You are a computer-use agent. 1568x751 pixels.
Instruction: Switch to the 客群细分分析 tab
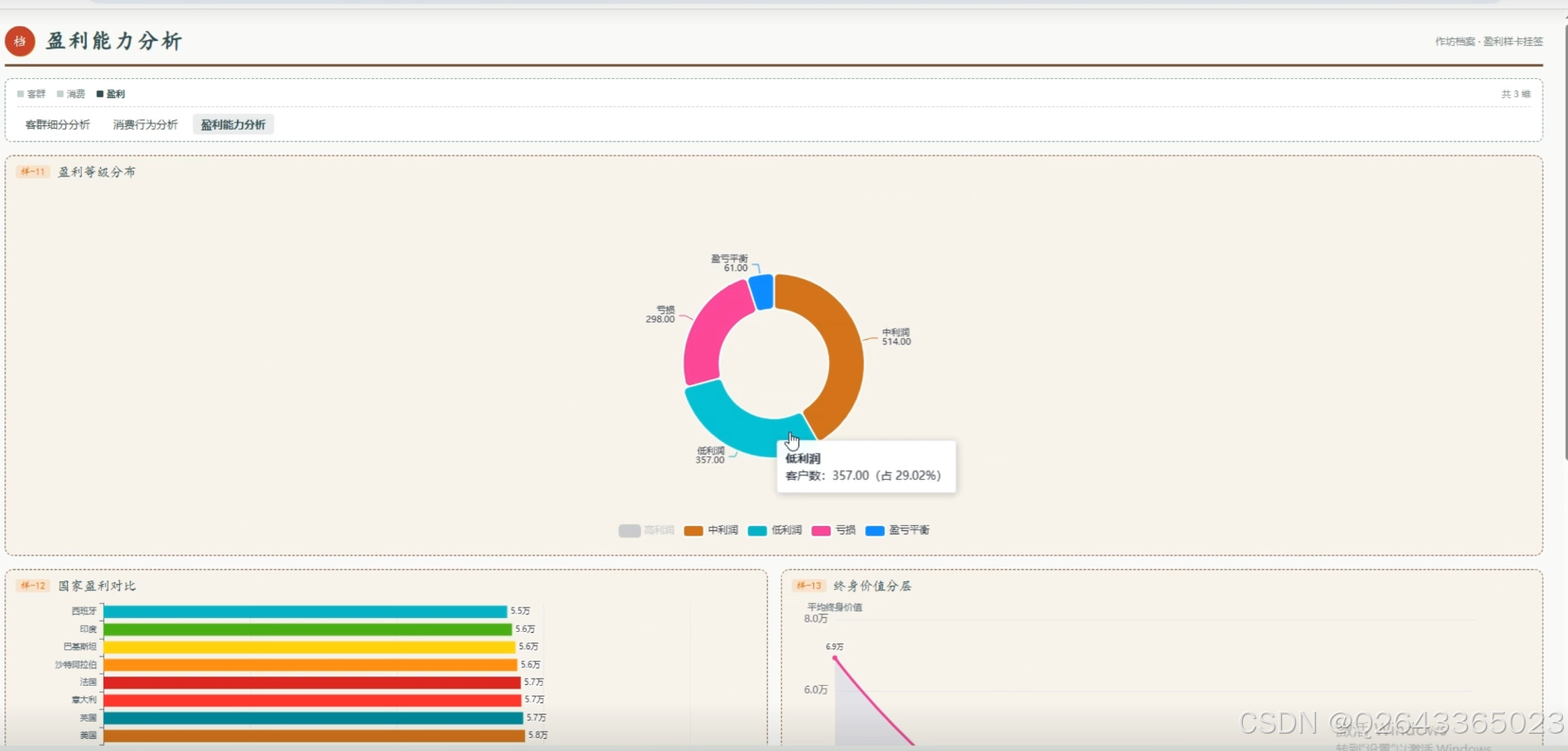[x=57, y=124]
